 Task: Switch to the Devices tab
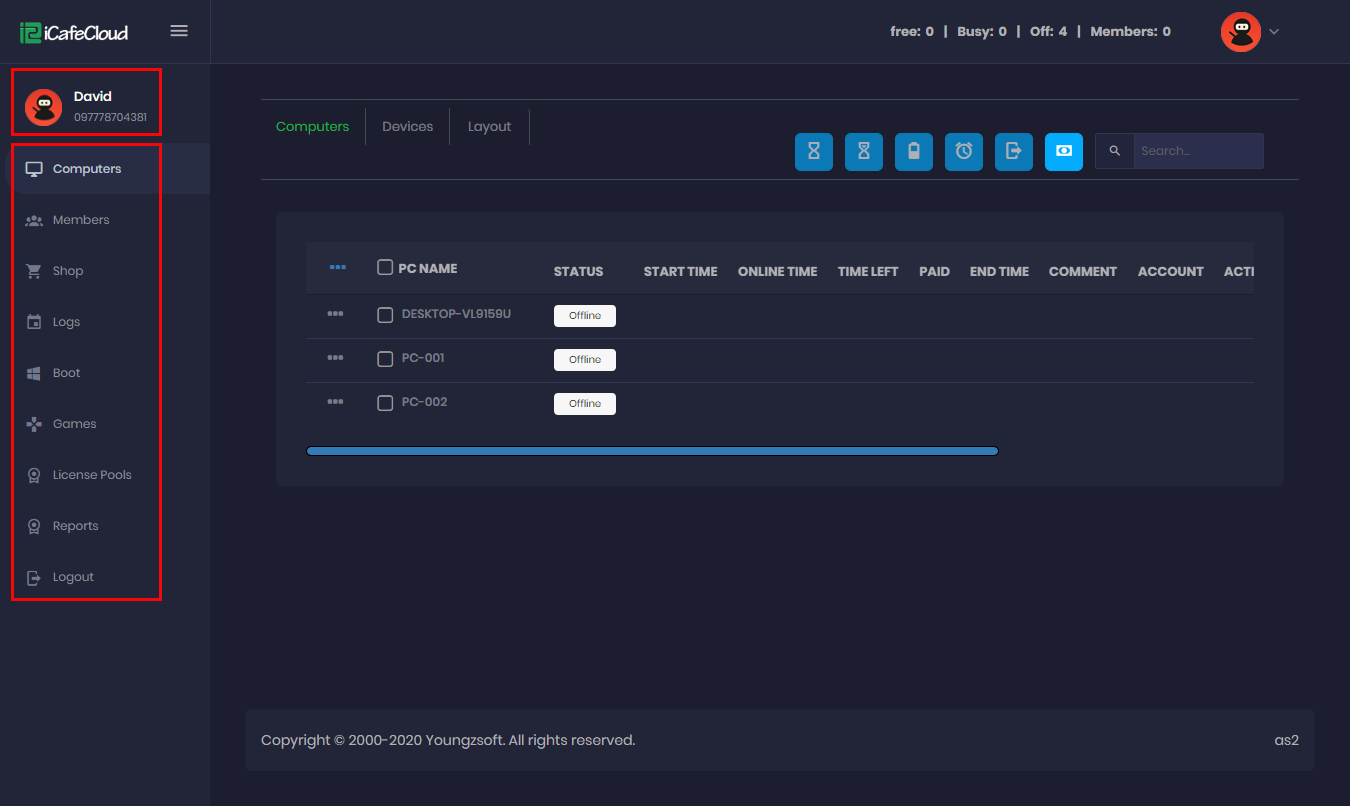[407, 127]
